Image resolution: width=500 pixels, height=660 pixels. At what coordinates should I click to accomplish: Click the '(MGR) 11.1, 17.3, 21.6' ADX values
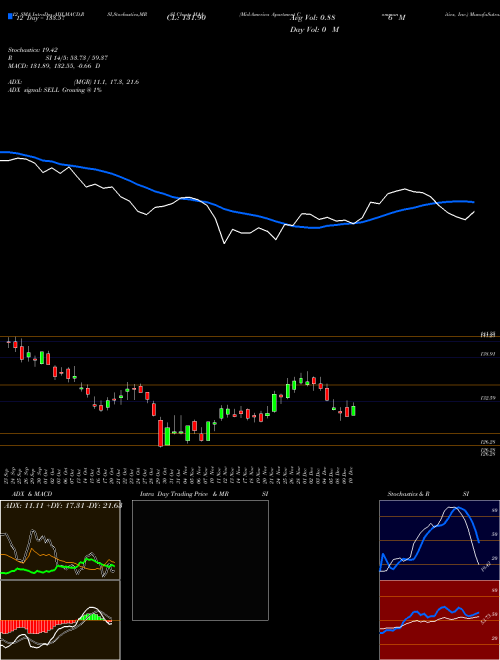click(106, 82)
